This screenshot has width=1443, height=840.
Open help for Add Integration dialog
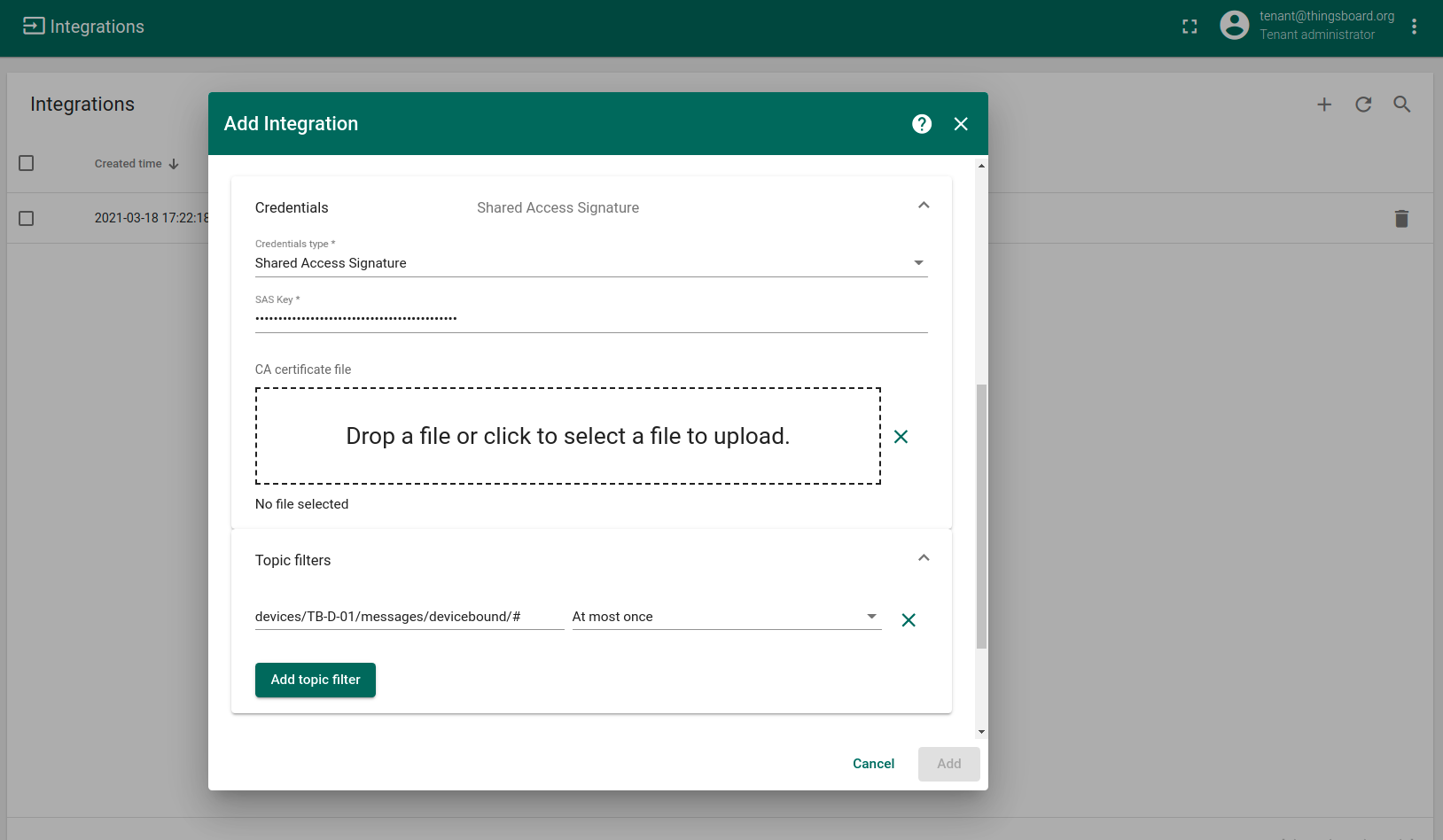[922, 124]
